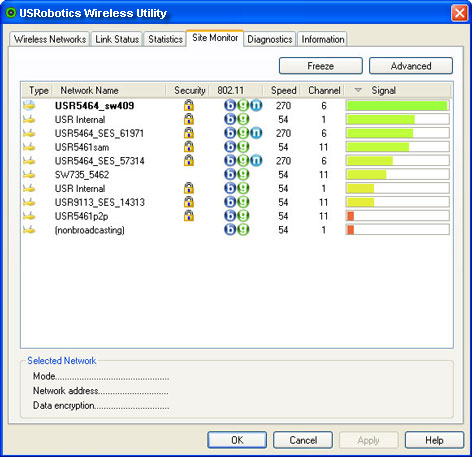
Task: Click the 802.11g icon for SW735_5462
Action: click(x=243, y=174)
